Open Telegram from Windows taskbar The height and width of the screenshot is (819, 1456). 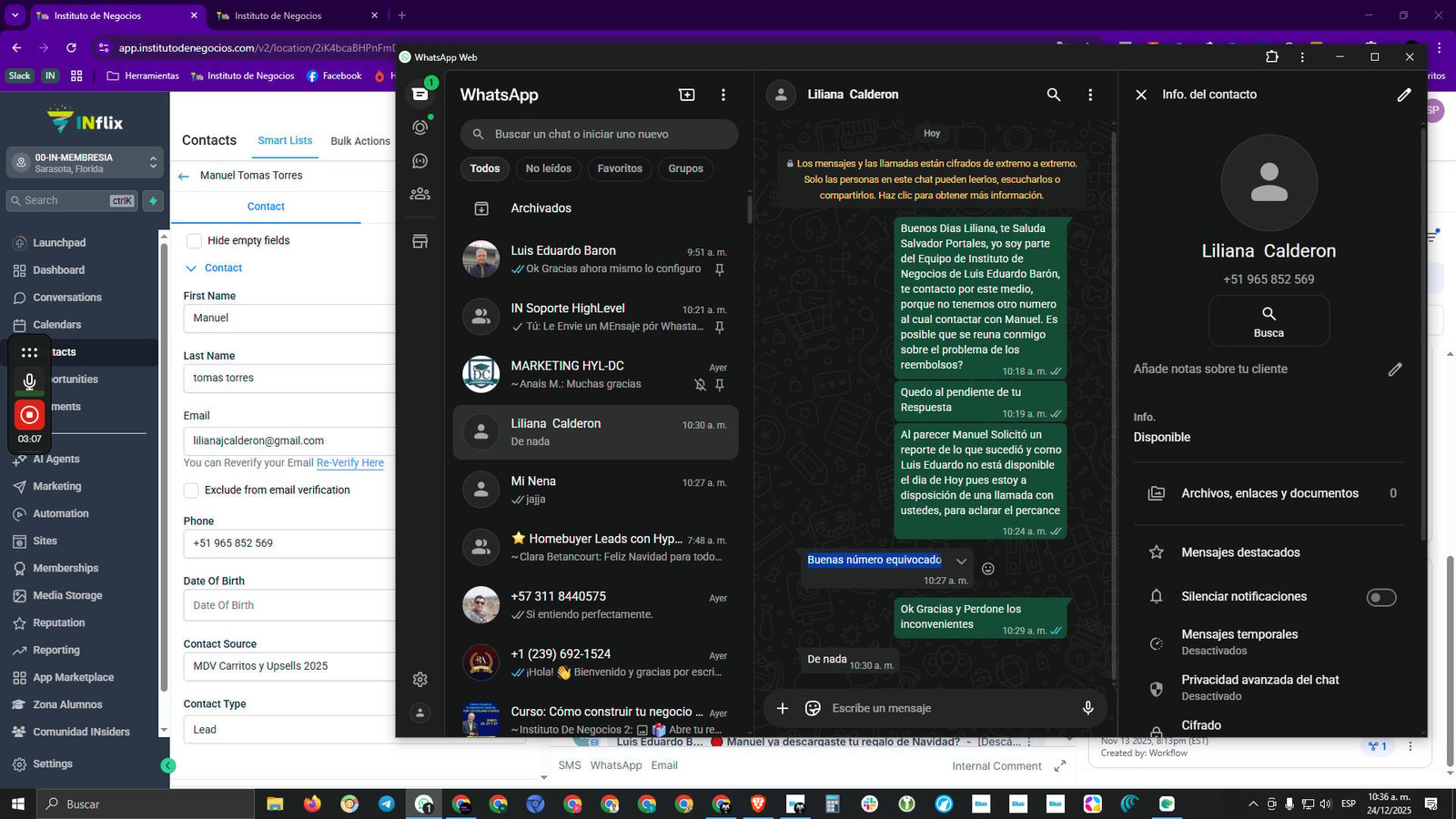click(387, 804)
